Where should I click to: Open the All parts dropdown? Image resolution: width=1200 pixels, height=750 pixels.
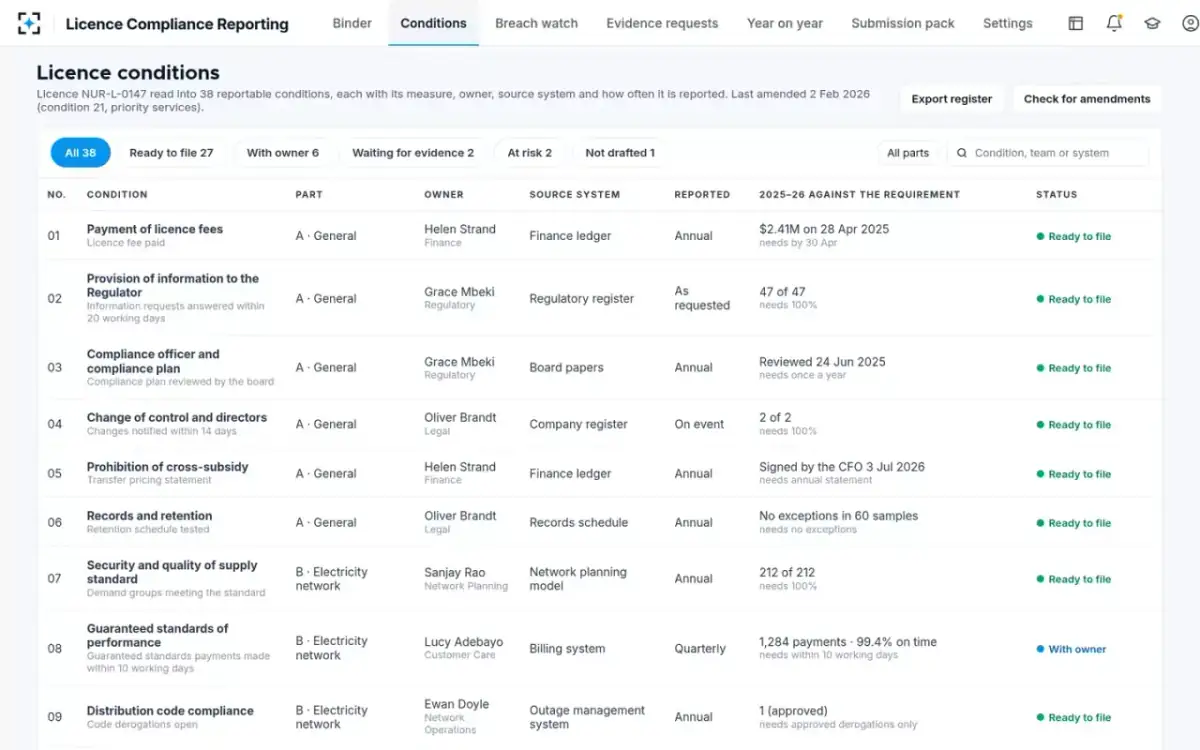(x=908, y=153)
